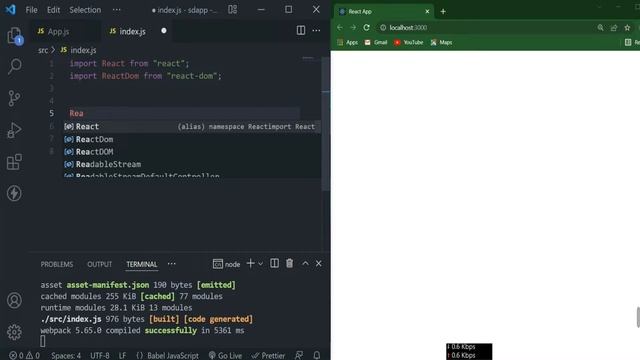Screen dimensions: 640x360
Task: Split the editor to the right
Action: [301, 30]
